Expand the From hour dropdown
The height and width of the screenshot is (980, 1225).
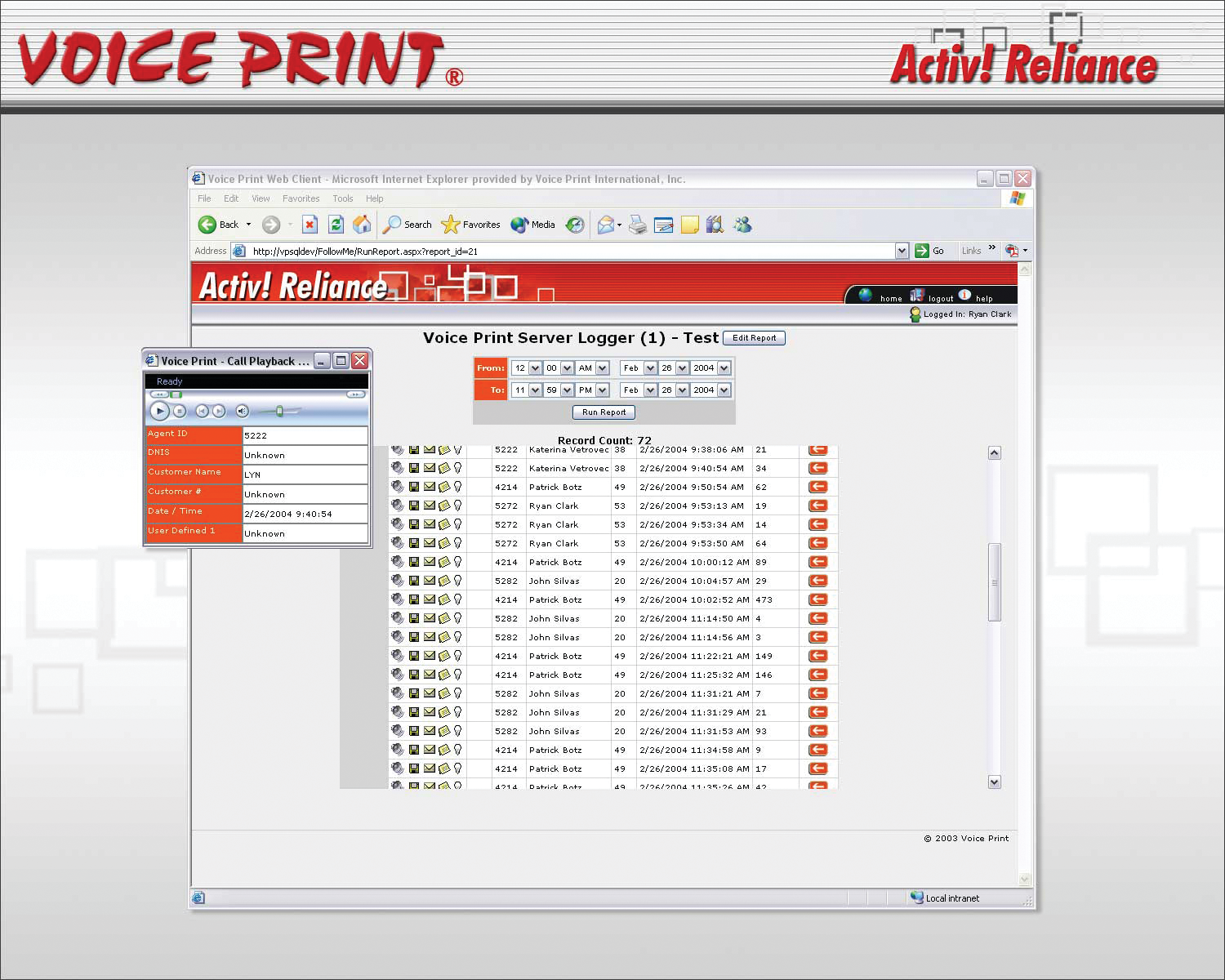(535, 368)
